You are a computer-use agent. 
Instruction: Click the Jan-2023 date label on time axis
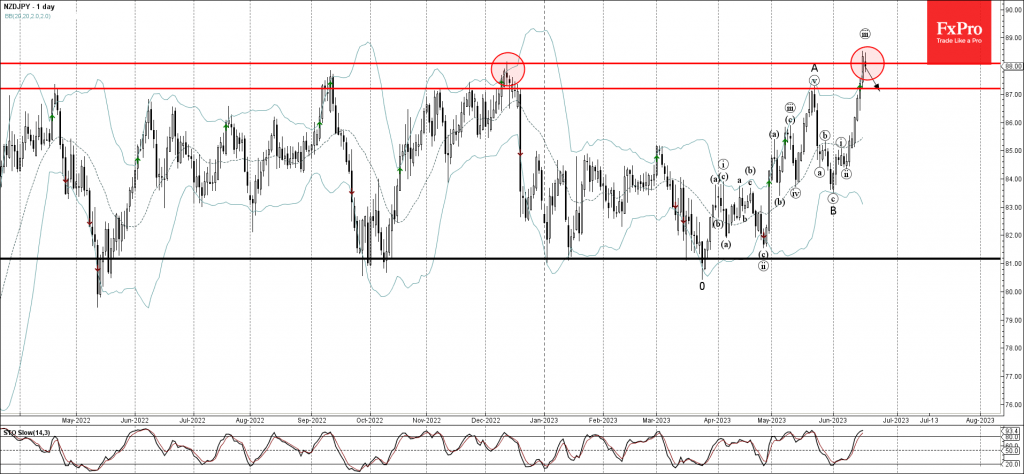point(543,421)
